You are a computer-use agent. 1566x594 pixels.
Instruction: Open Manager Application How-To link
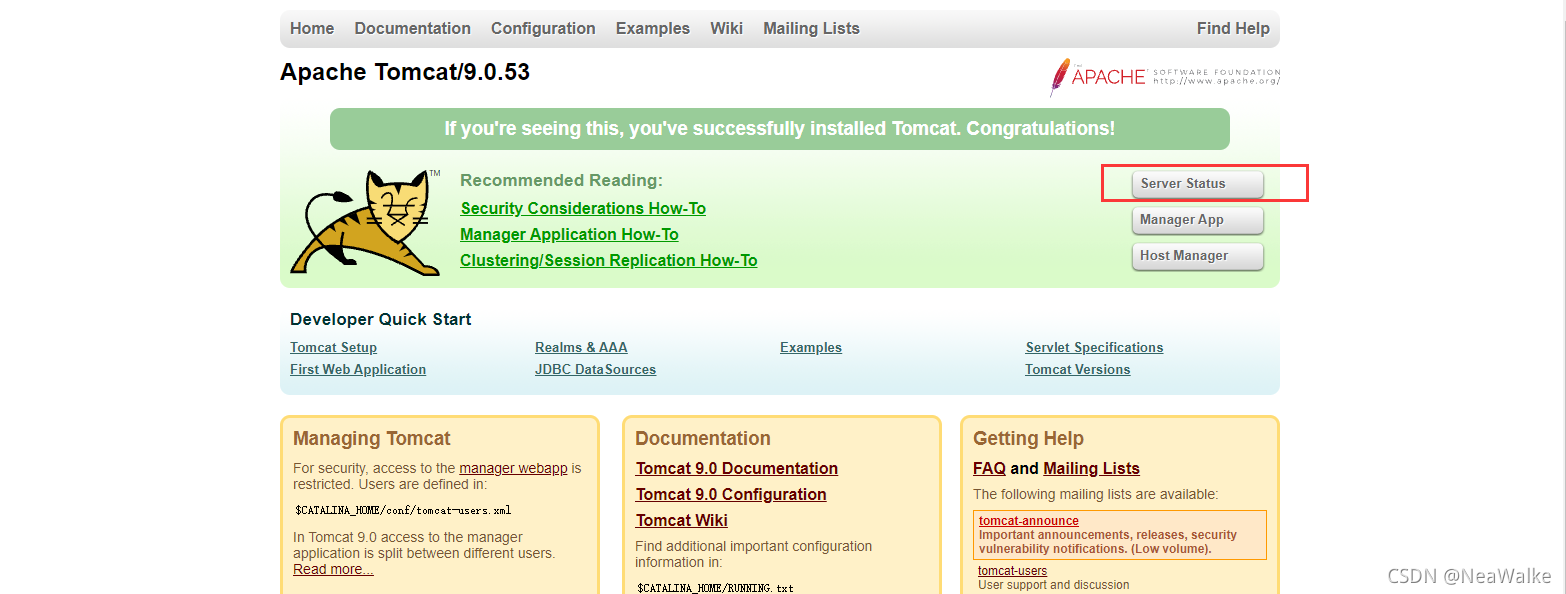(x=569, y=235)
